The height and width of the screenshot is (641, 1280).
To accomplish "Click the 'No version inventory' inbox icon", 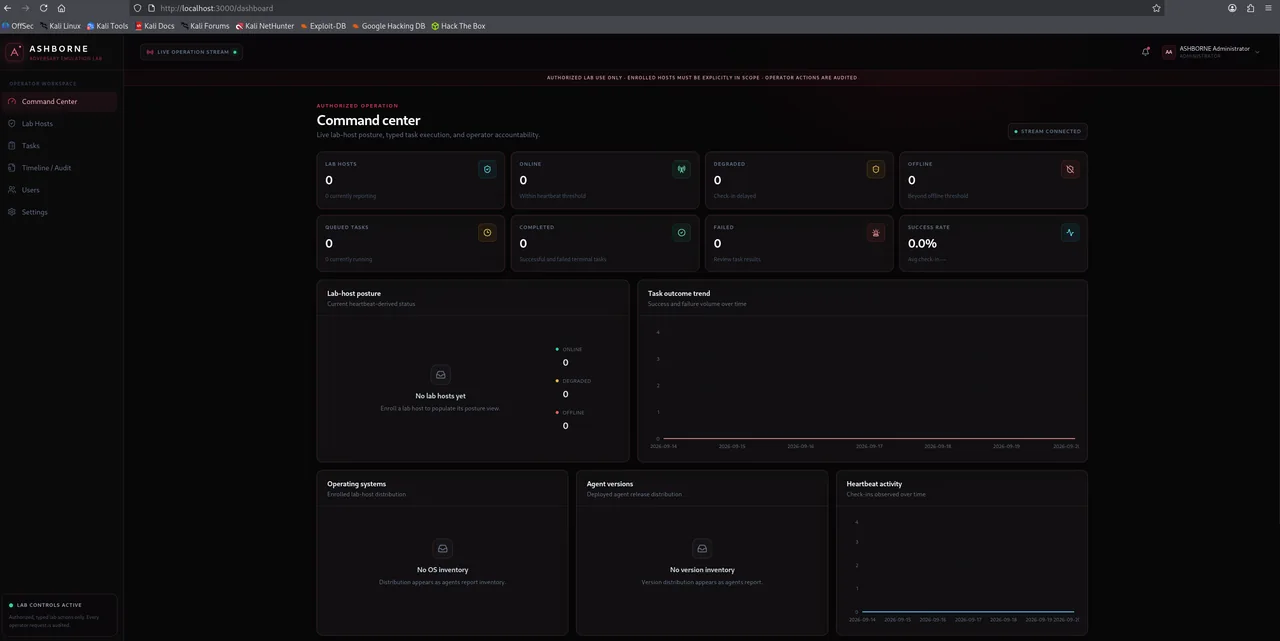I will click(702, 548).
